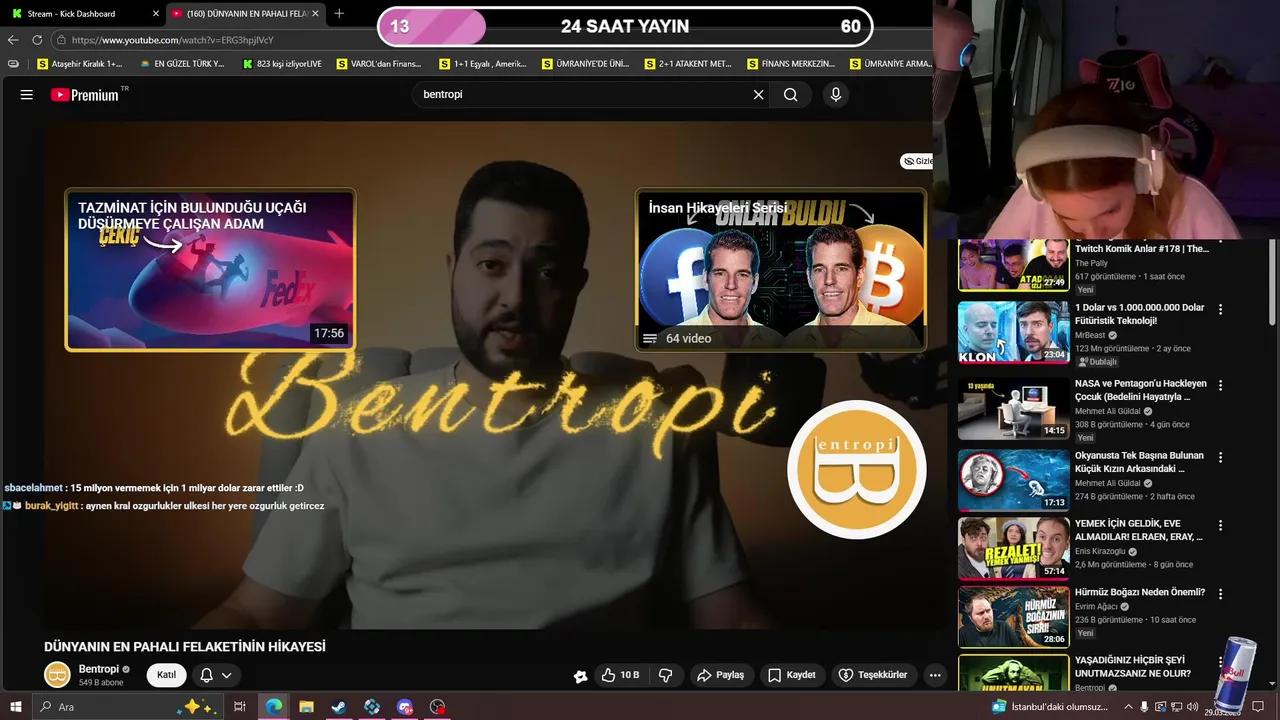Click channel name Evrim Ağacı in sidebar
1280x720 pixels.
pos(1098,607)
